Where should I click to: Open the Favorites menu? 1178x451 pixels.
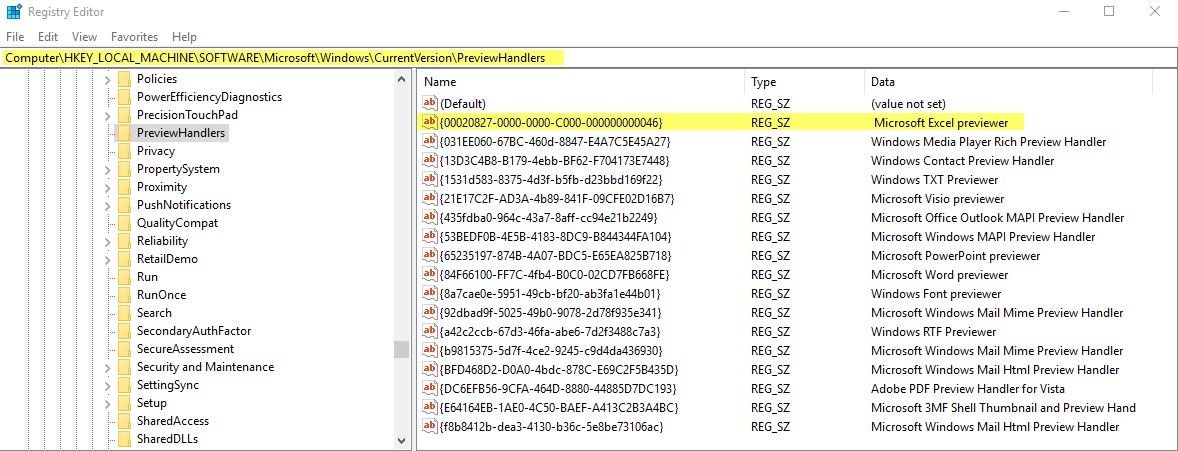pyautogui.click(x=134, y=36)
